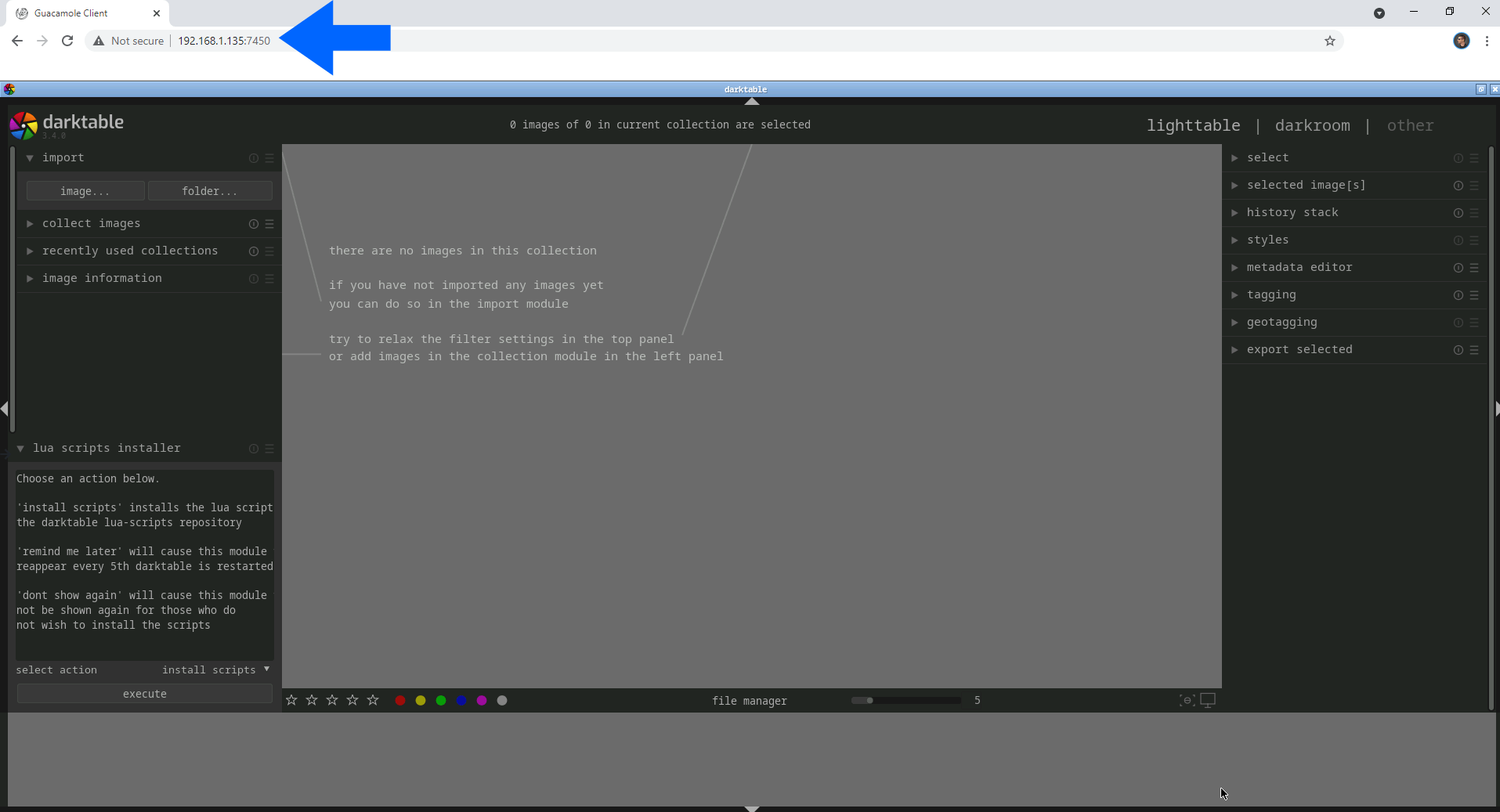This screenshot has width=1500, height=812.
Task: Expand the export selected module
Action: coord(1234,350)
